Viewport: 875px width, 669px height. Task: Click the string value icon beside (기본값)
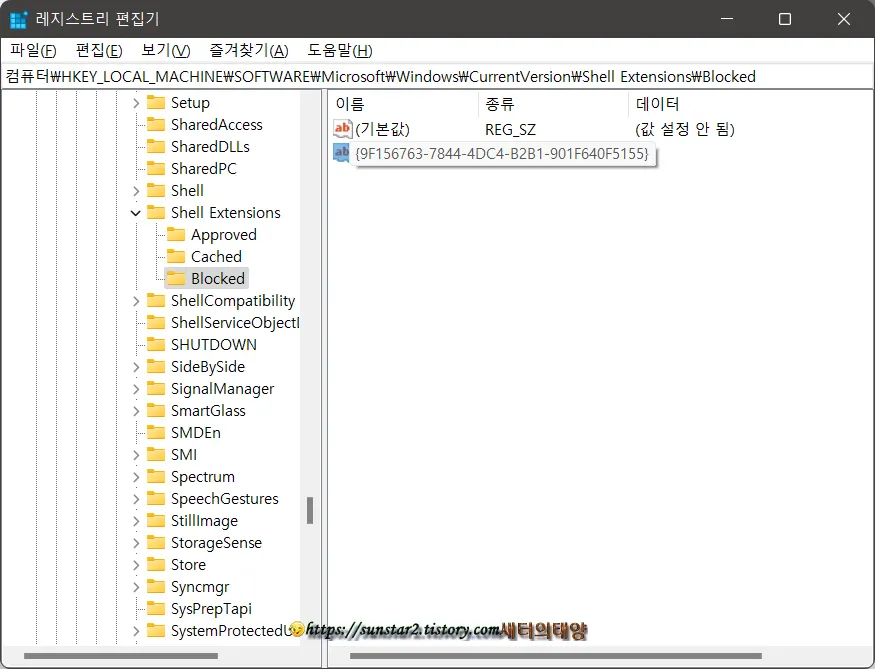pyautogui.click(x=342, y=128)
